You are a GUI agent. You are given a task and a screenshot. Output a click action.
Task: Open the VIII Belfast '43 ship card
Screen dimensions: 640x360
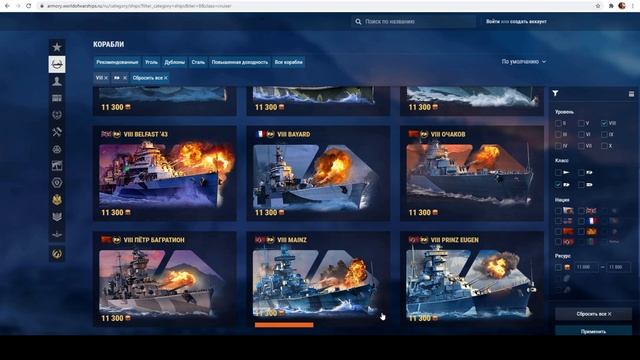pos(164,173)
